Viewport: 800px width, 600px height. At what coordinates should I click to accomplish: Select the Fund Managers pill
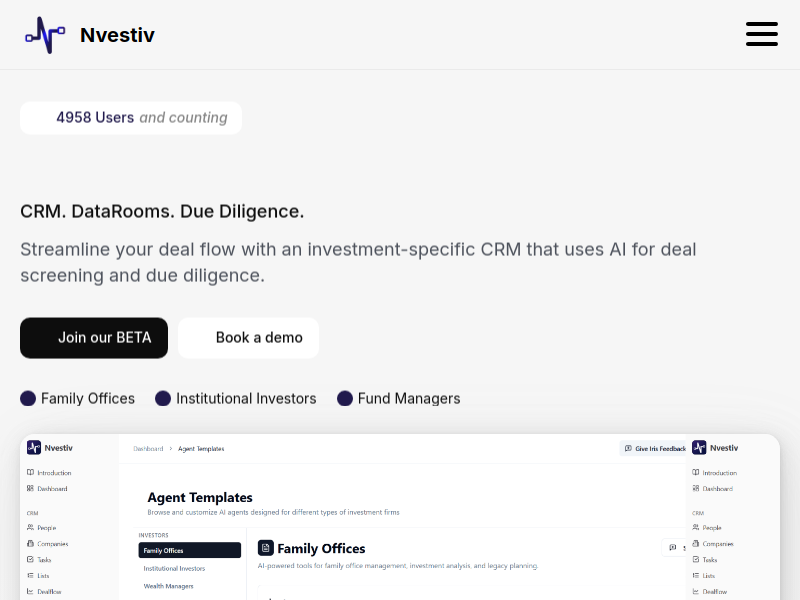399,398
